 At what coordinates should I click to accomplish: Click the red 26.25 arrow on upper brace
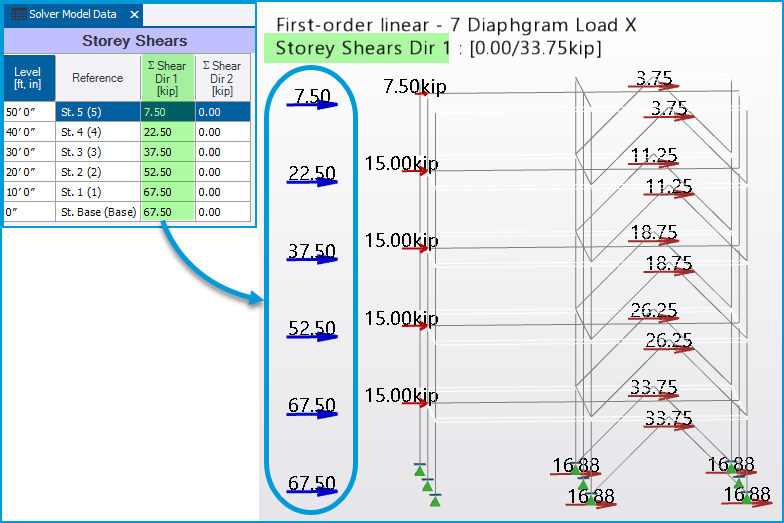pos(653,319)
